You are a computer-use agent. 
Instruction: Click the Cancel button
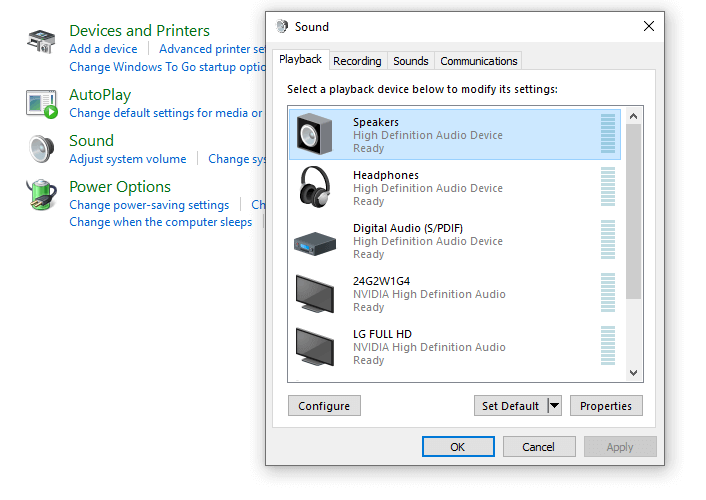[x=539, y=446]
